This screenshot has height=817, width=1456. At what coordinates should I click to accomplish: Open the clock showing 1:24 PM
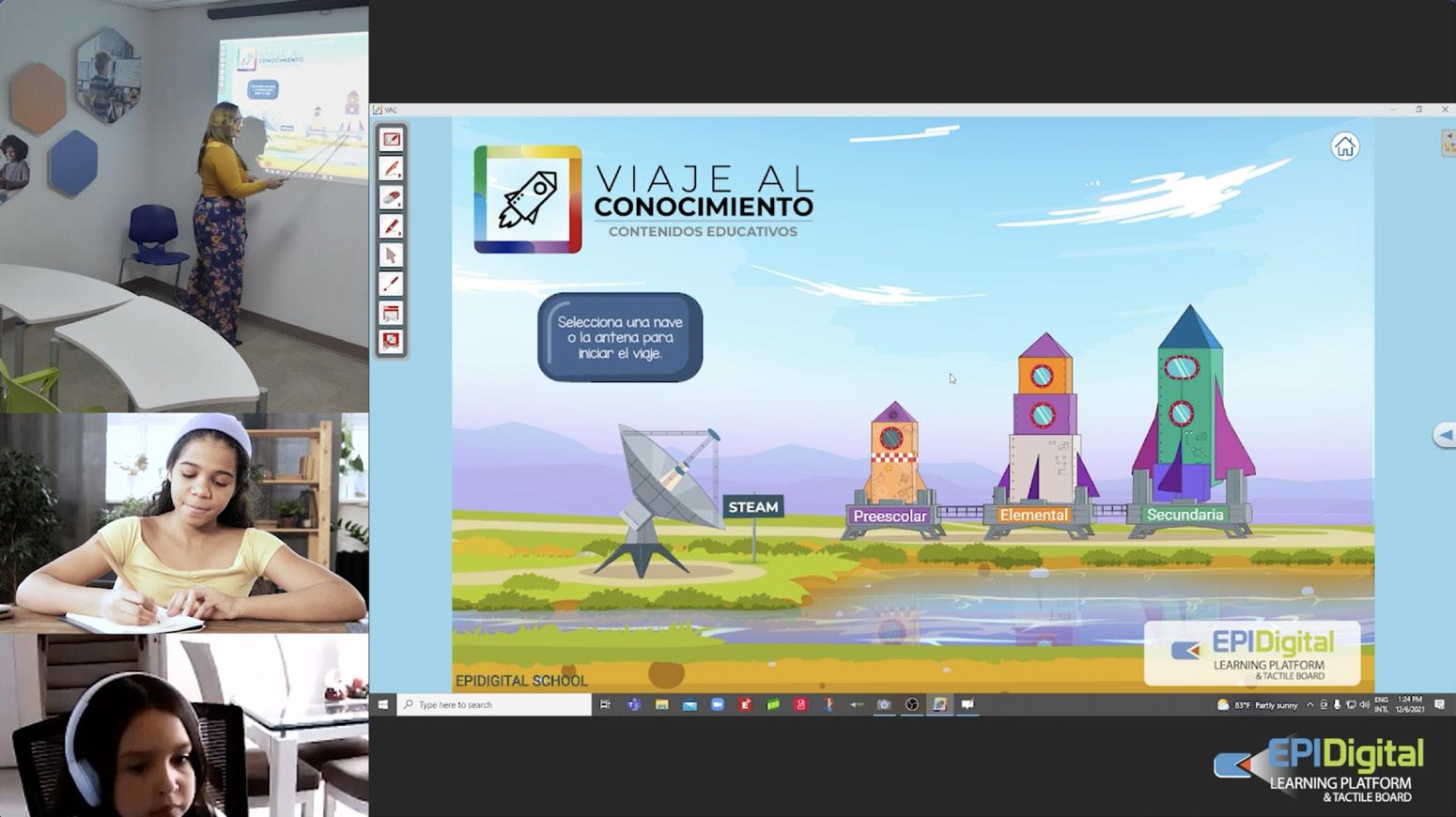[x=1410, y=704]
